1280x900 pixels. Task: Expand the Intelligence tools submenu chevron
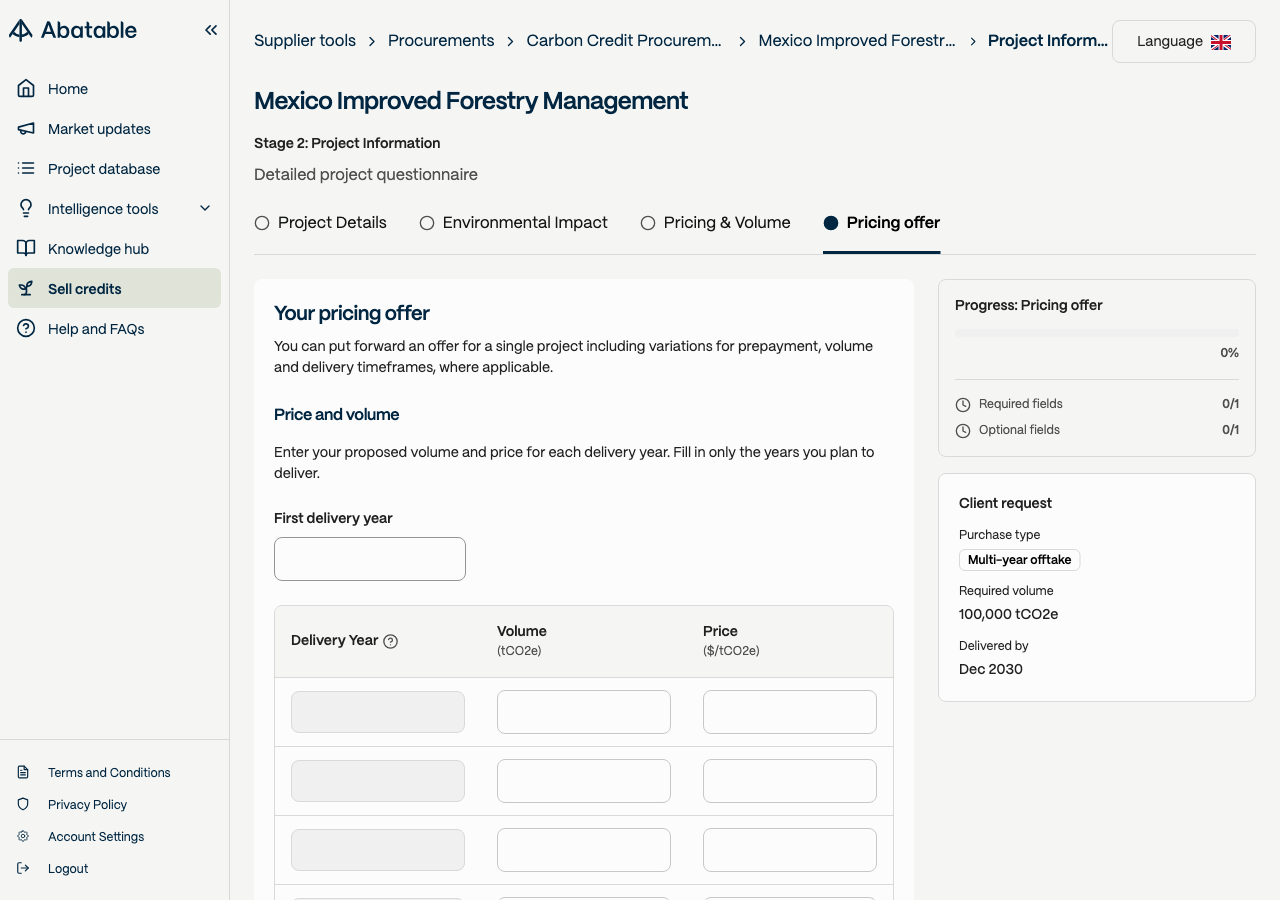(x=205, y=209)
